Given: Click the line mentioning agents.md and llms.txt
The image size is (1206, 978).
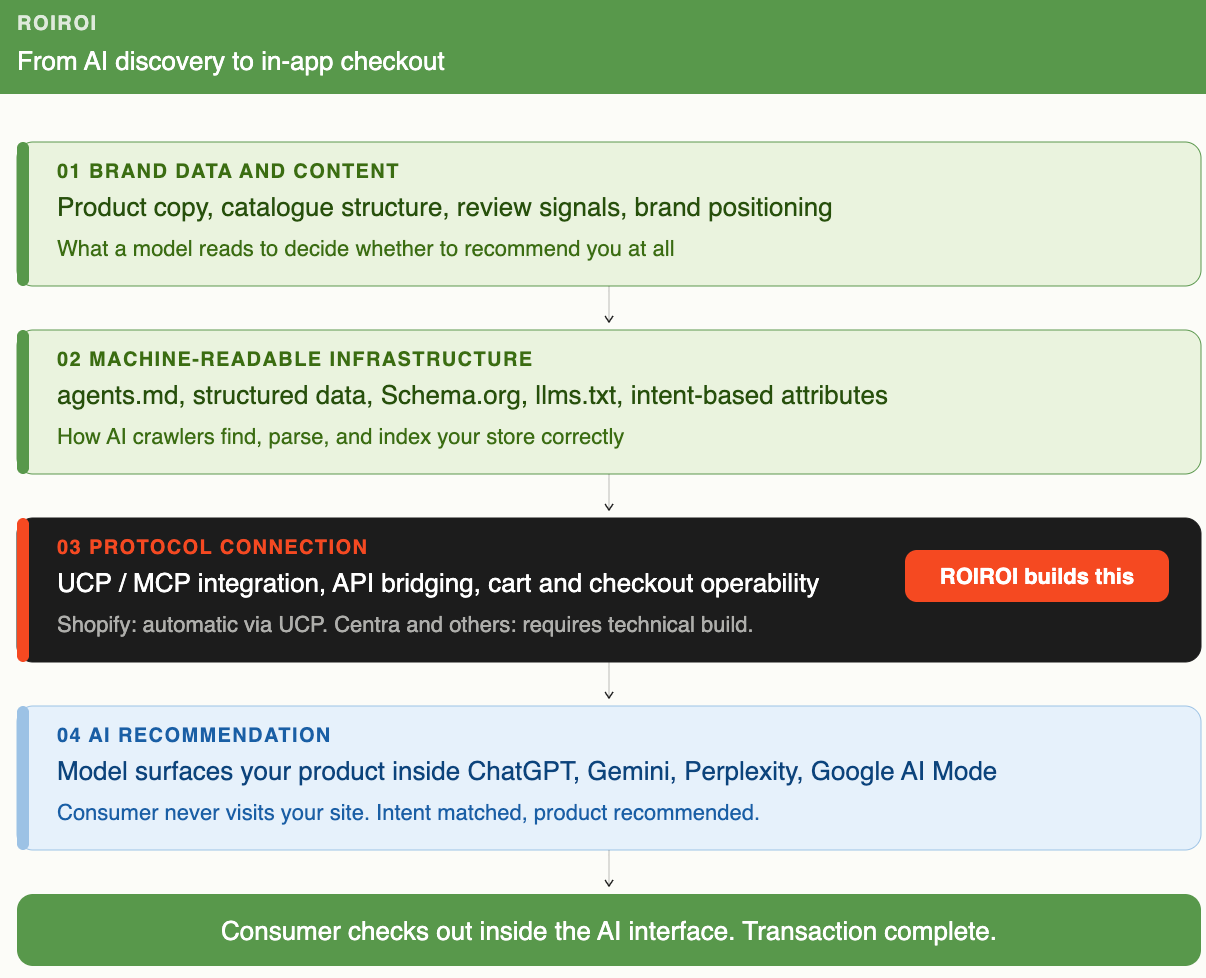Looking at the screenshot, I should point(472,396).
